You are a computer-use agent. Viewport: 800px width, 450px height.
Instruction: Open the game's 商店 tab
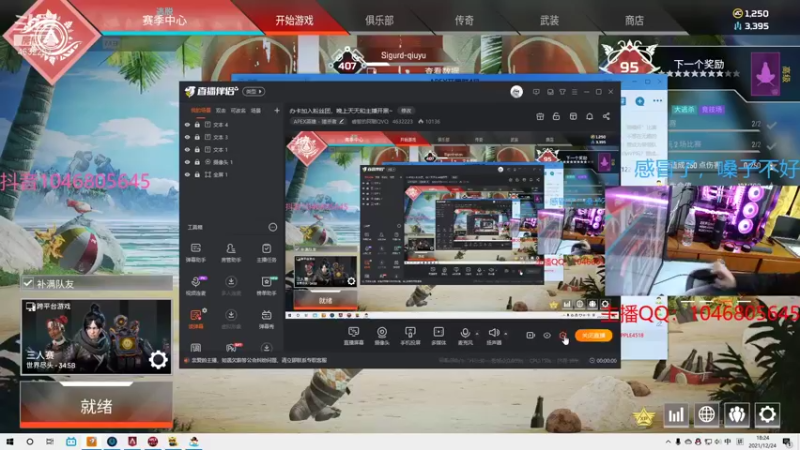(634, 20)
